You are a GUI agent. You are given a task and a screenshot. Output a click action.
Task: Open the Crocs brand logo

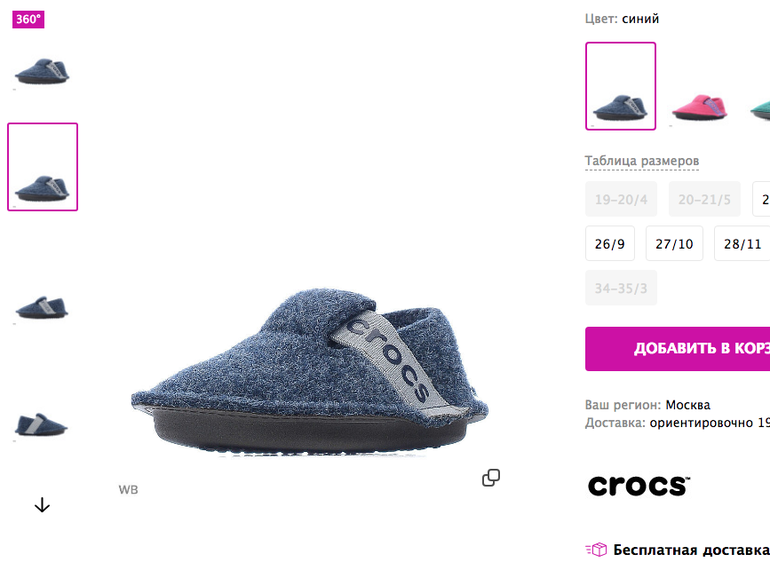click(638, 485)
